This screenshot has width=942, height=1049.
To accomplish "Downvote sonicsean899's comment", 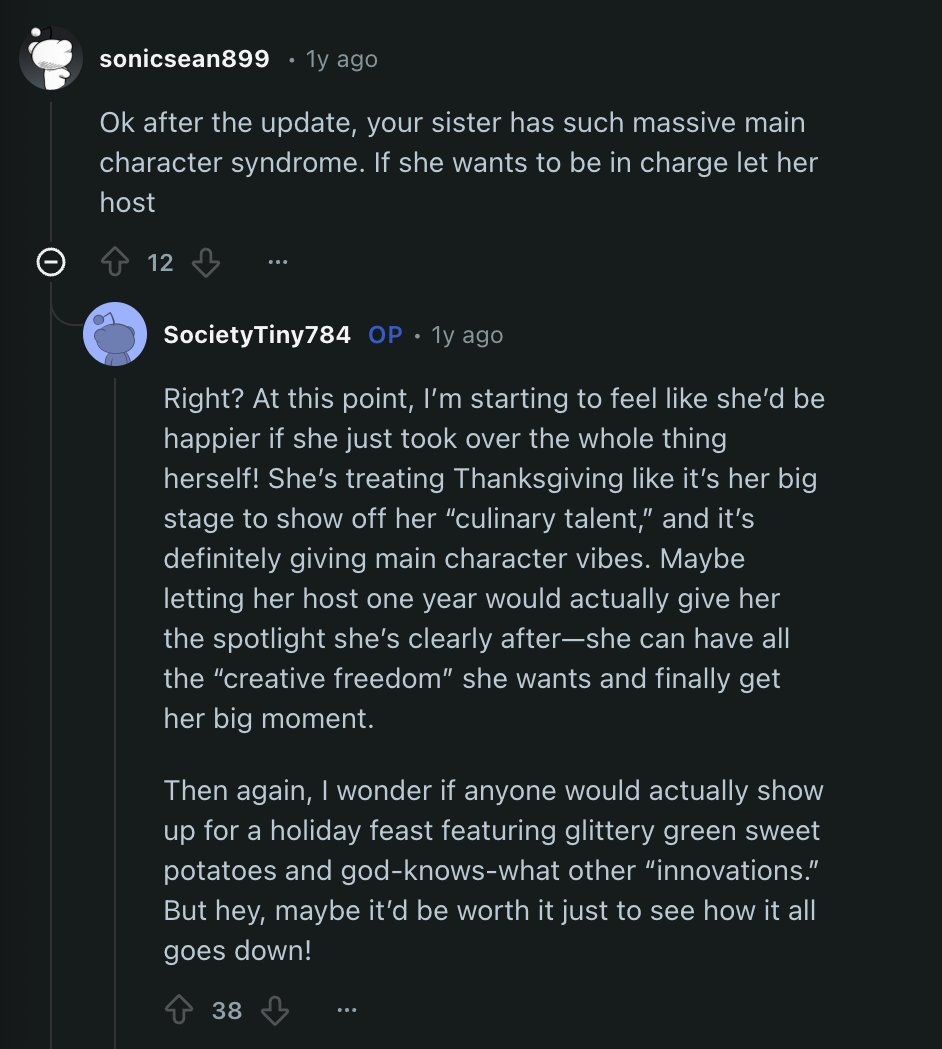I will click(x=205, y=263).
